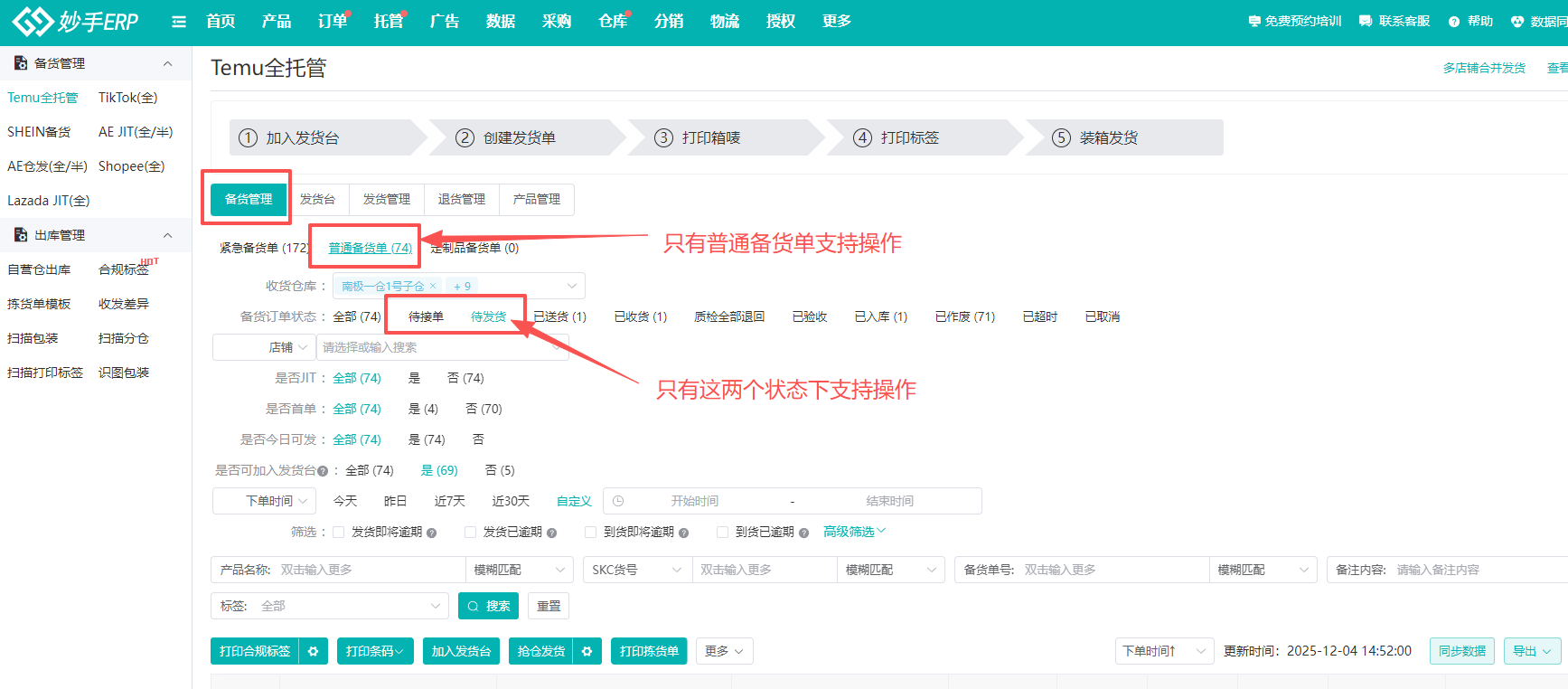Switch to the 产品管理 tab

tap(537, 199)
